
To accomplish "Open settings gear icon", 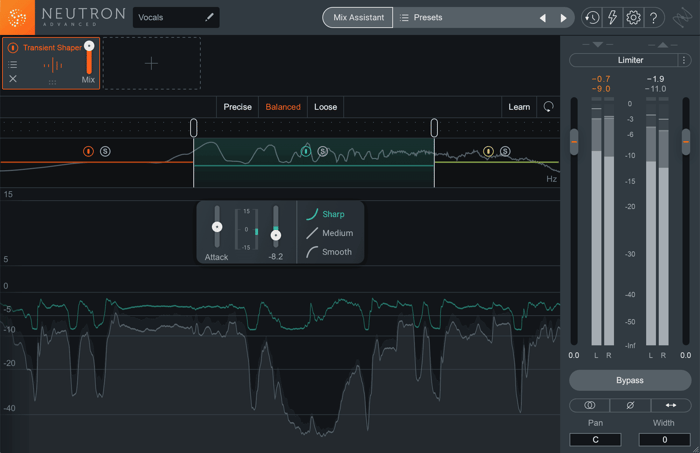I will click(633, 18).
